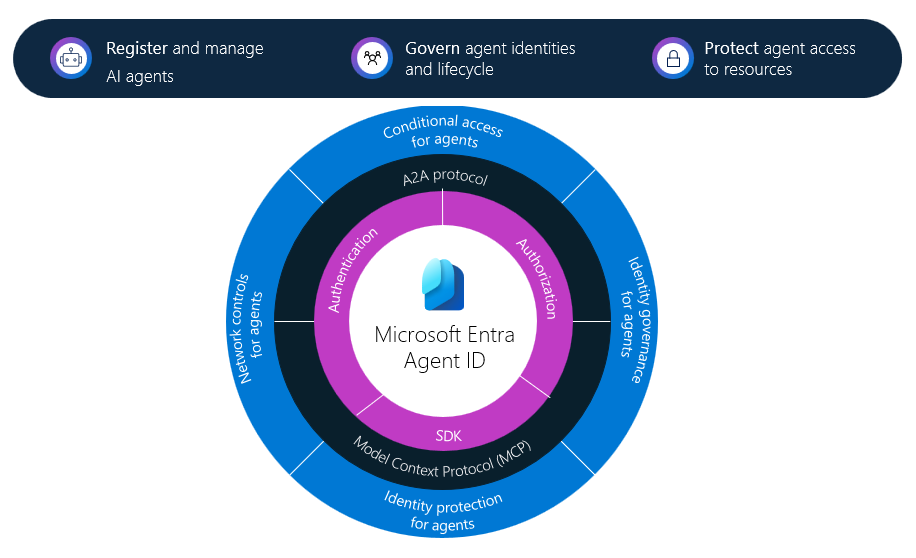Click the 'Conditional access for agents' segment
This screenshot has height=558, width=916.
443,133
